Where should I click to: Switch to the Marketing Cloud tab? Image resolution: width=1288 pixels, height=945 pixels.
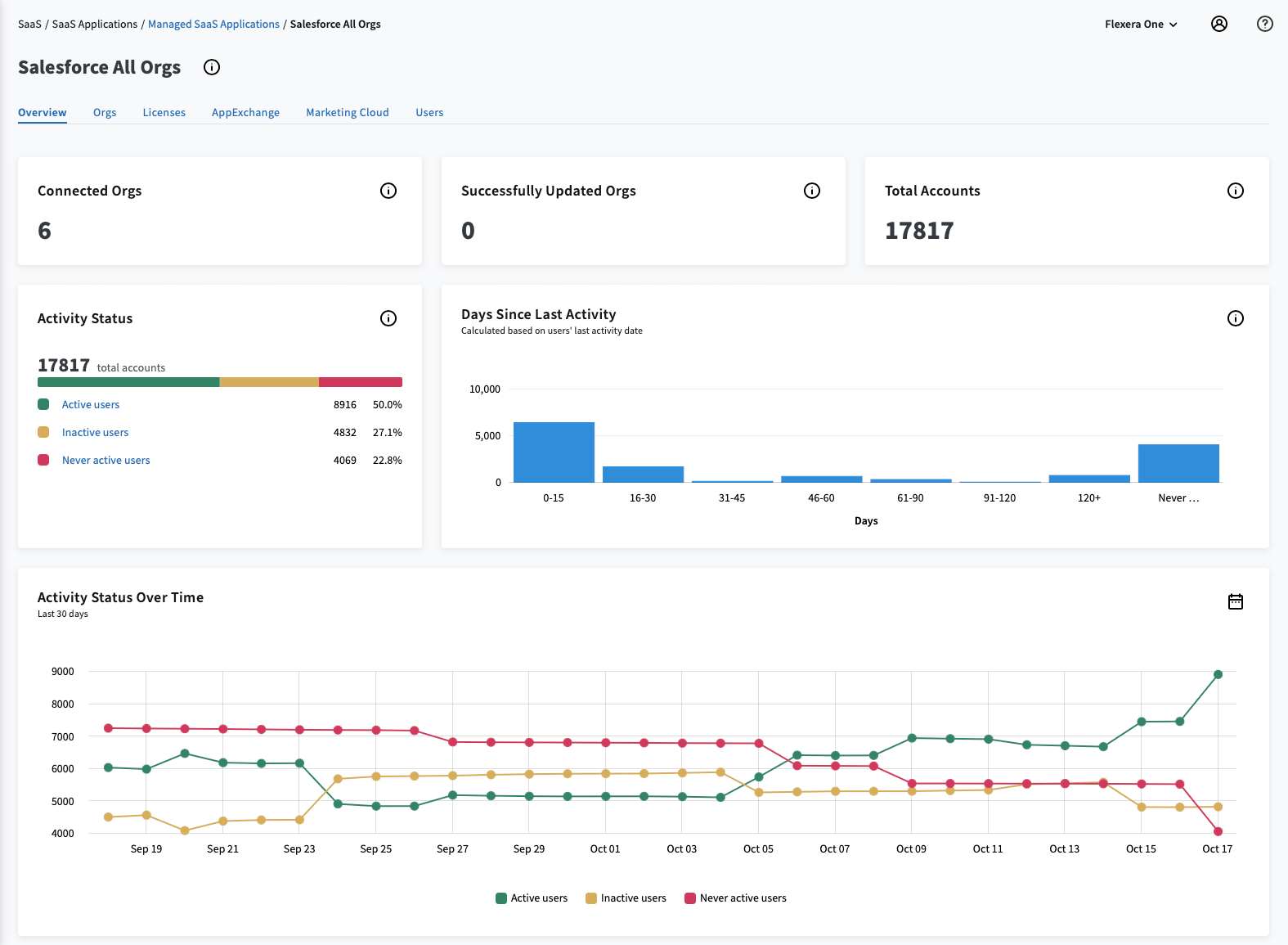(x=347, y=113)
